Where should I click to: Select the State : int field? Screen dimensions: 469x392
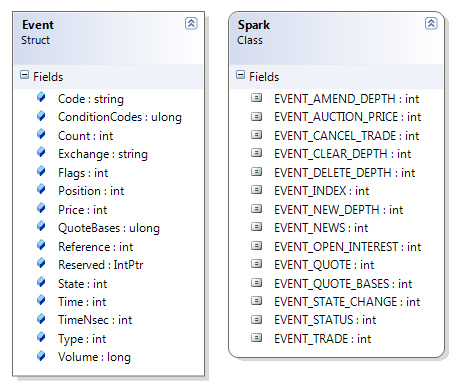click(x=82, y=284)
